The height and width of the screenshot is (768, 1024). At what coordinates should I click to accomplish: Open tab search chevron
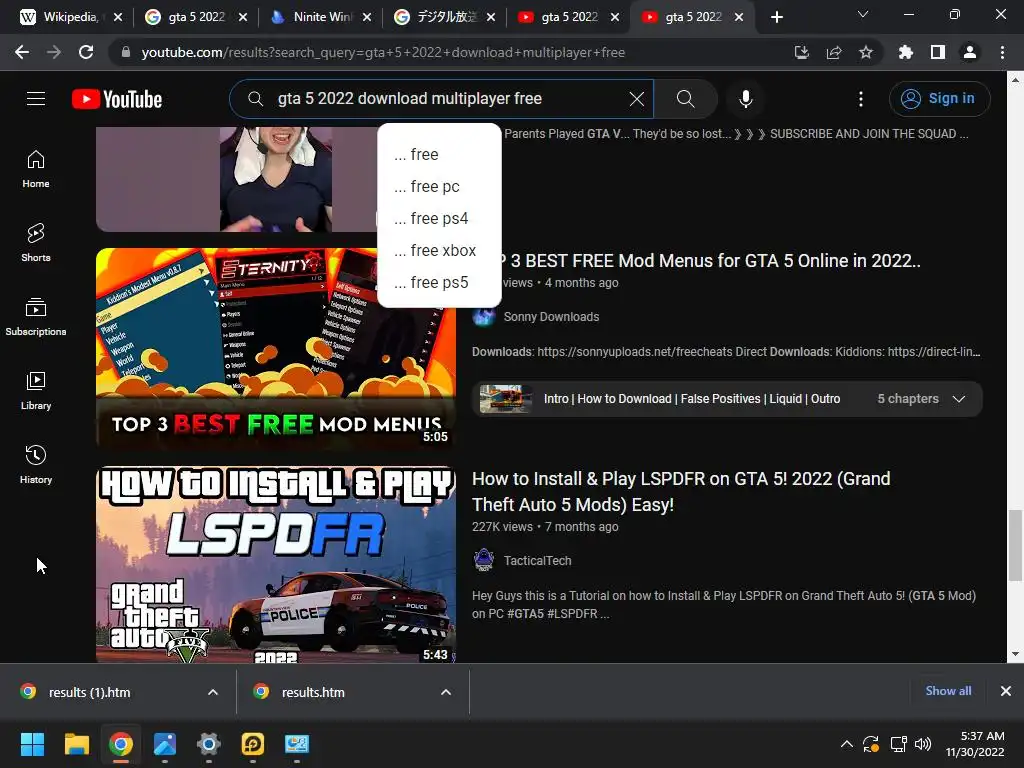click(862, 14)
